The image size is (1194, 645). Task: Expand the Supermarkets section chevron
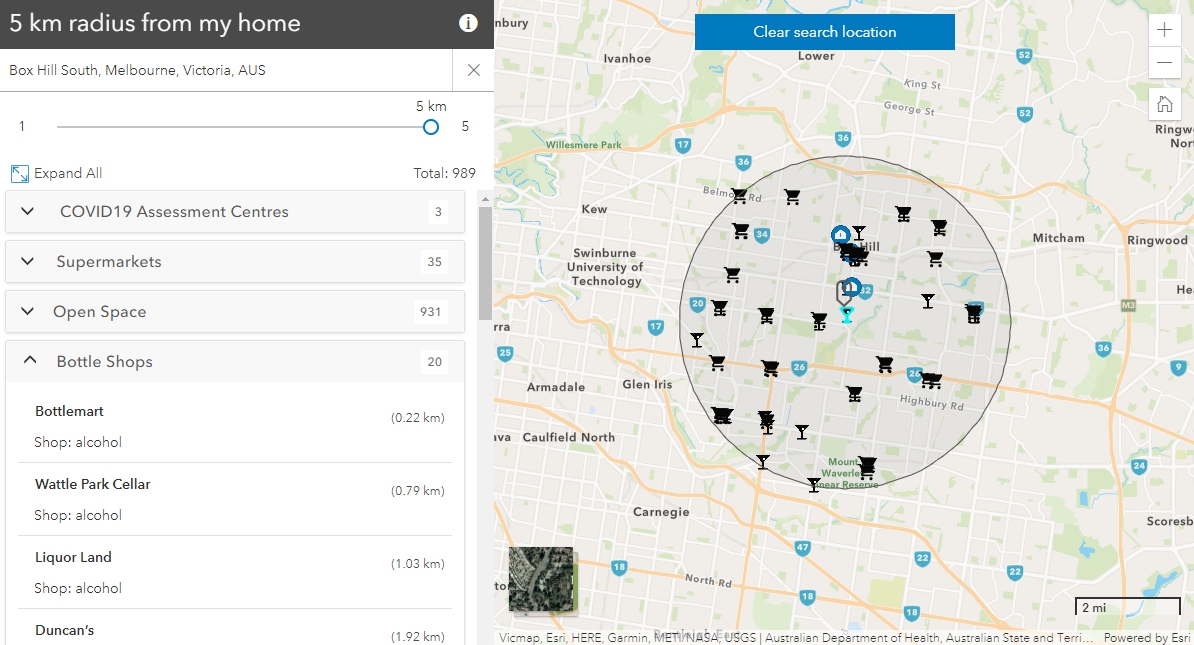pos(27,261)
